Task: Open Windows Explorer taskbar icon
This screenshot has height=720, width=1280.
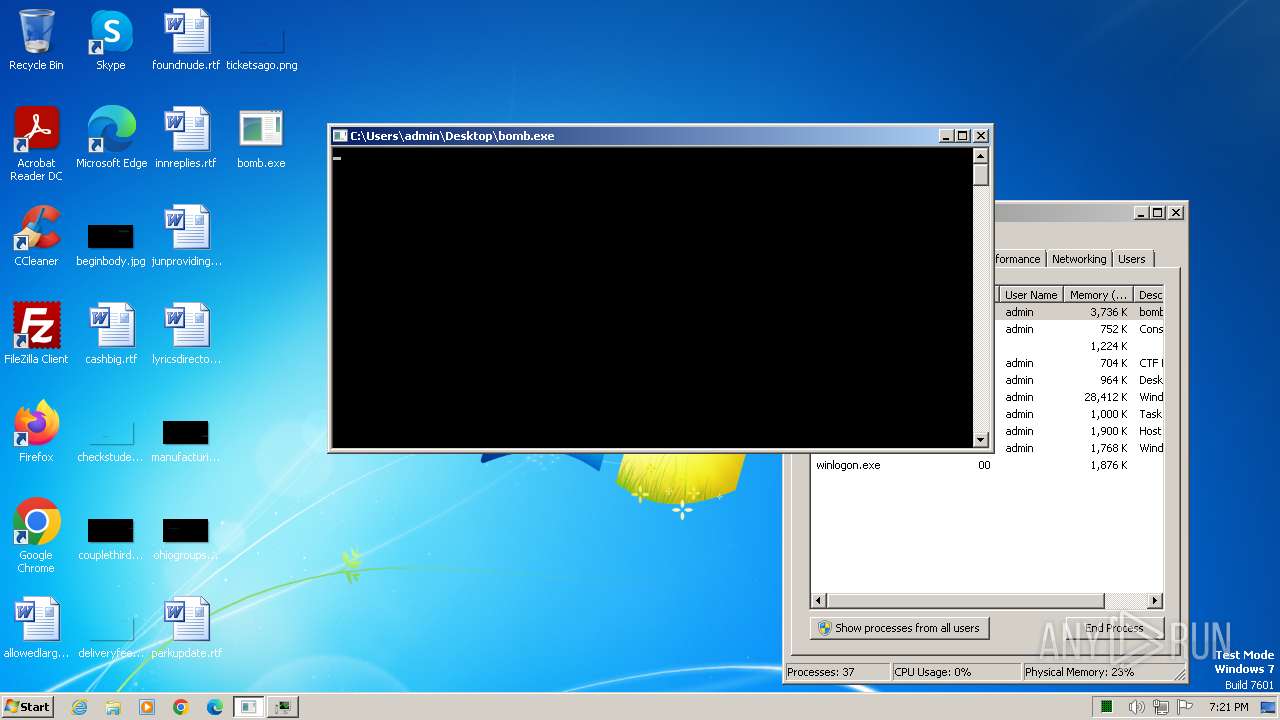Action: (x=113, y=707)
